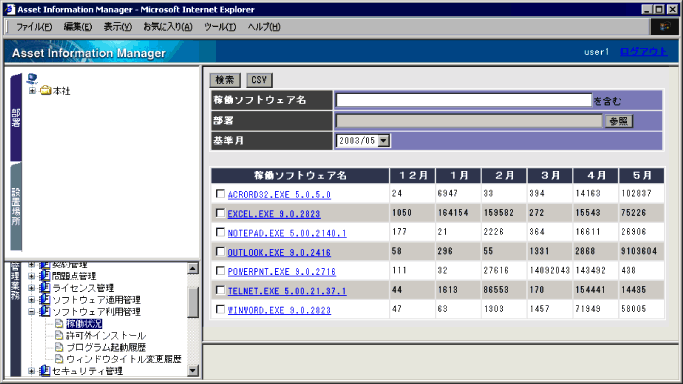
Task: Click the page icon beside 許可外インストール
Action: pyautogui.click(x=59, y=335)
